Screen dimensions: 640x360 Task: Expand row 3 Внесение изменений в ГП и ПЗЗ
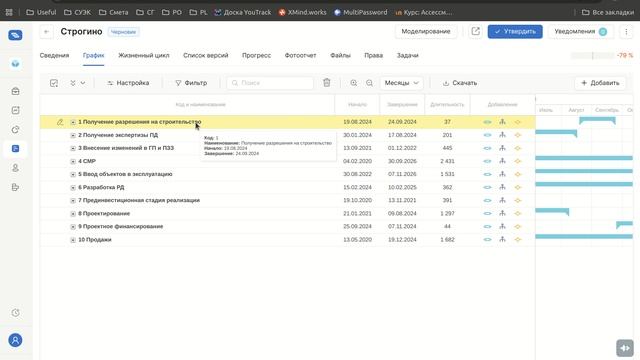[x=73, y=148]
